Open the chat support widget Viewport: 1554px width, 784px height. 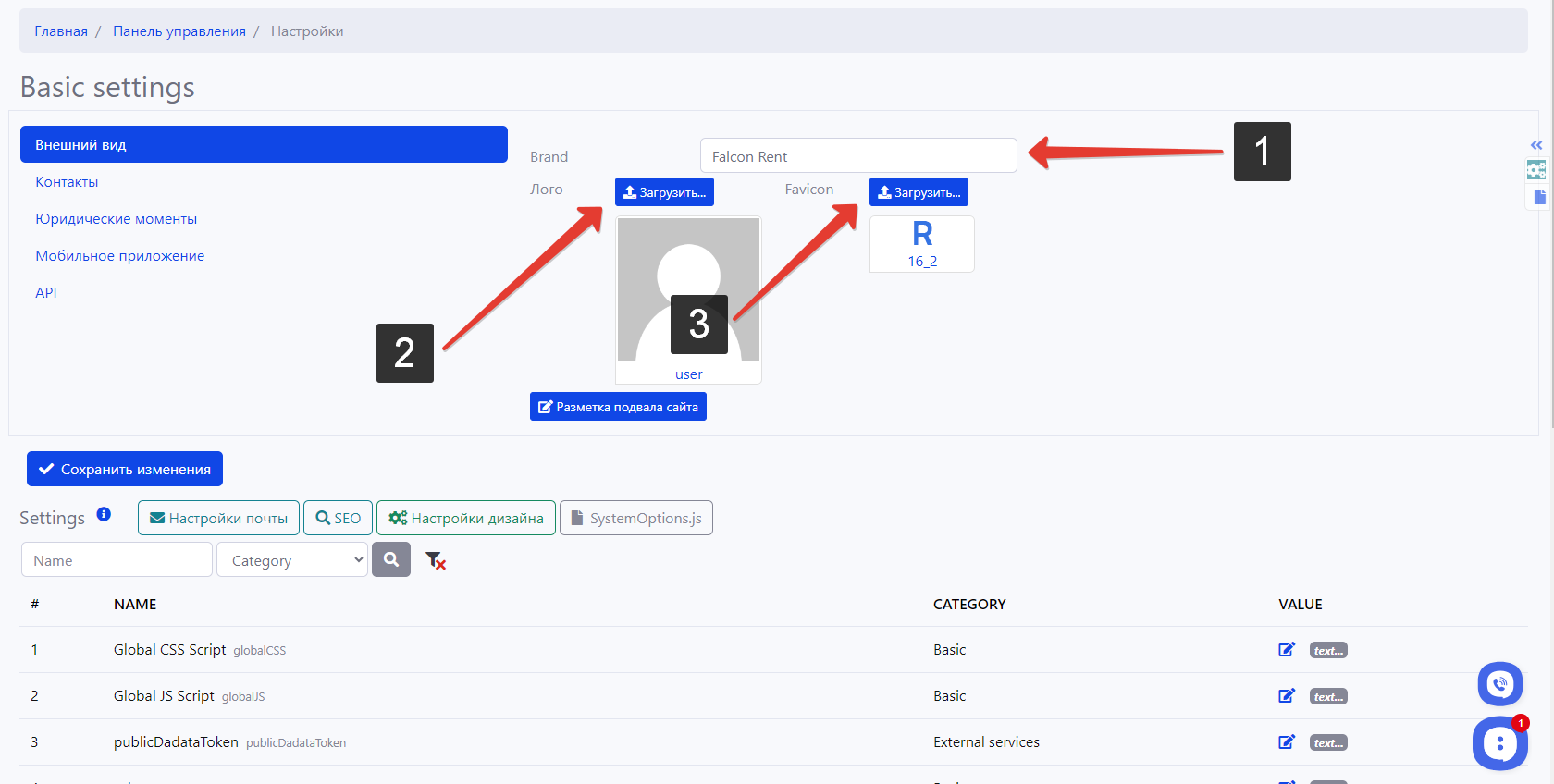pyautogui.click(x=1499, y=743)
